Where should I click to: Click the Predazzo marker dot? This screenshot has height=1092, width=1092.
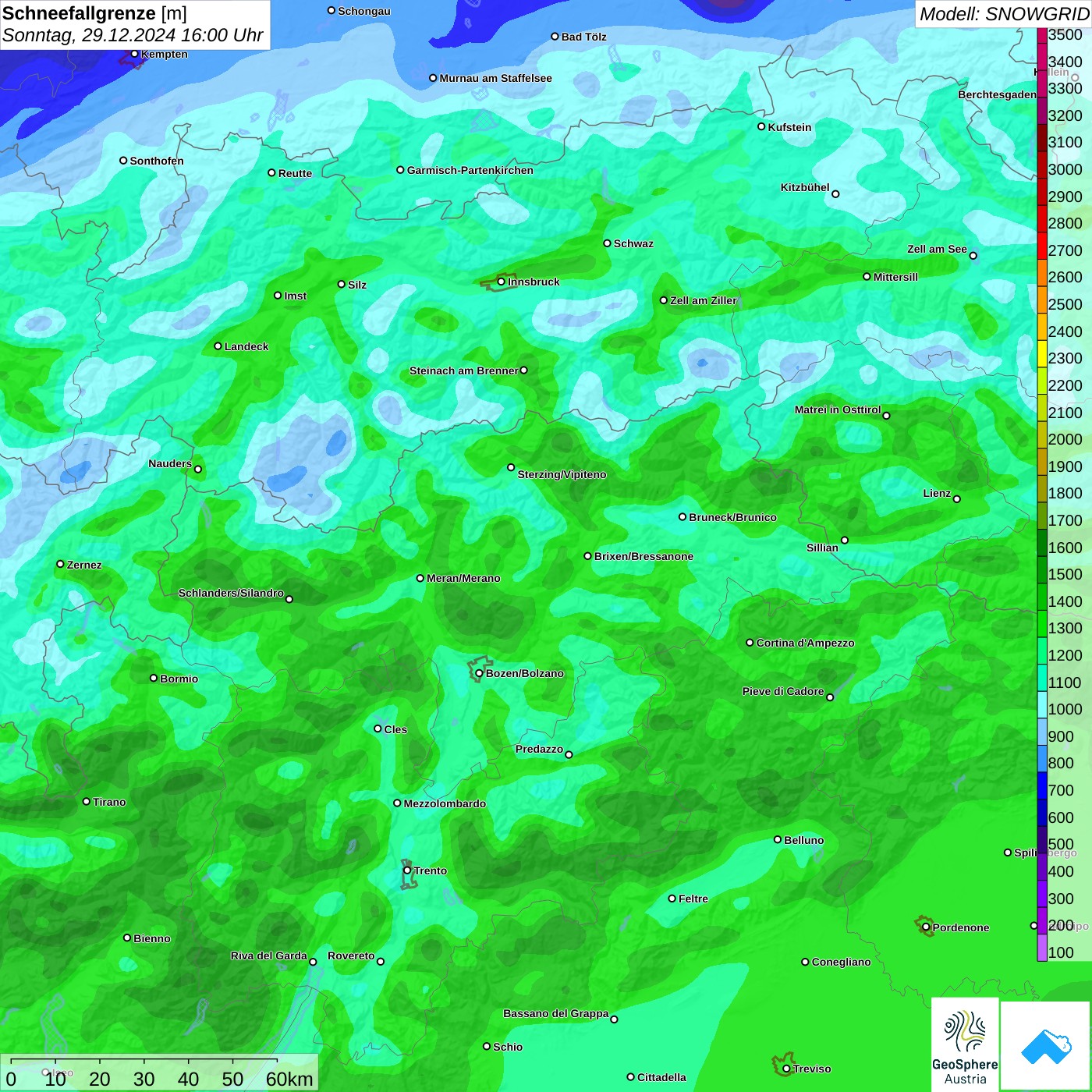coord(569,754)
